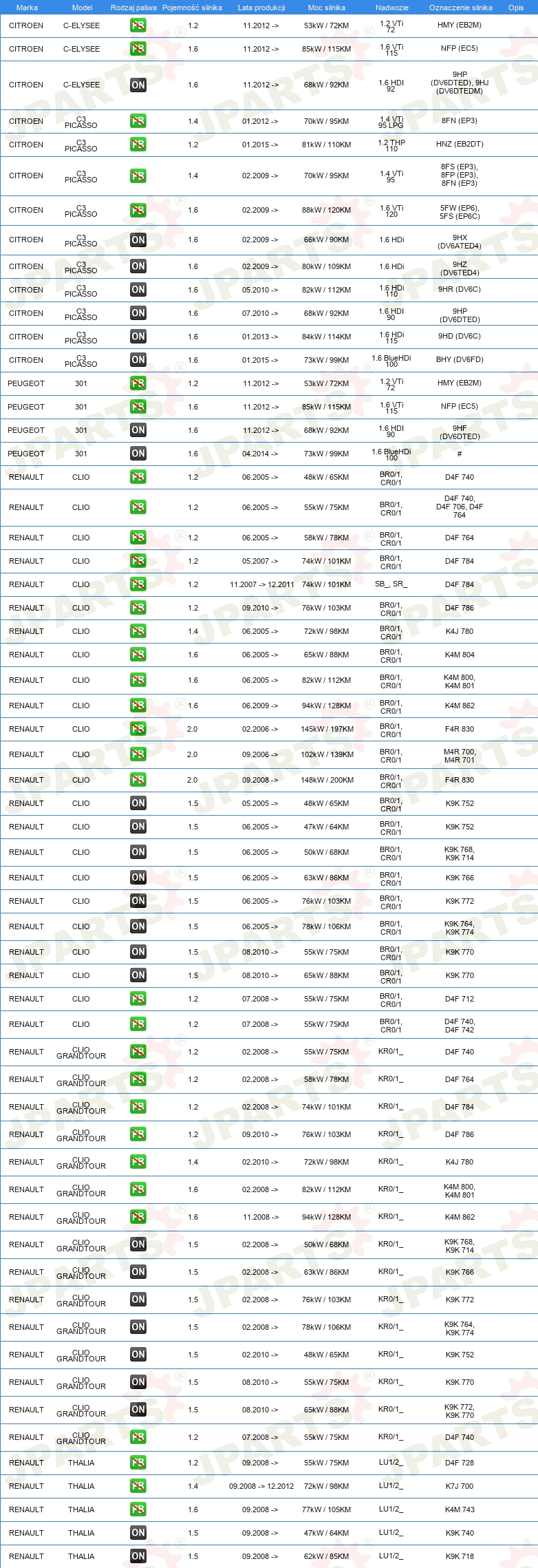This screenshot has height=1568, width=538.
Task: Click engine code 9HR (DV6C)
Action: coord(460,290)
